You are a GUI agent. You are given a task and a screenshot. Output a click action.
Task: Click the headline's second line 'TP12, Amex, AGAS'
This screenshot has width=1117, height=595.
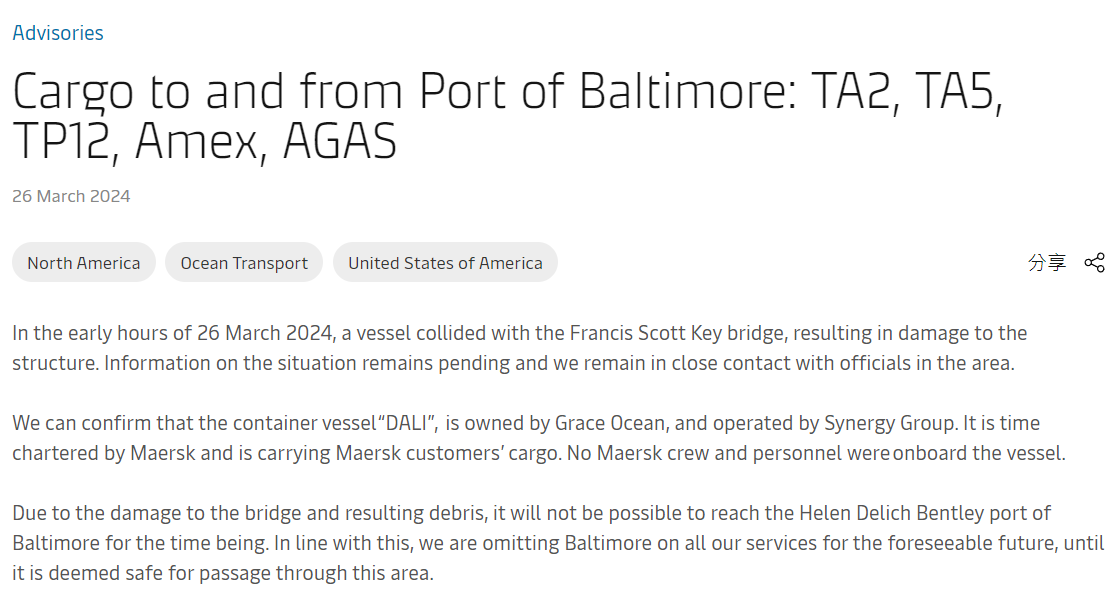(x=204, y=141)
